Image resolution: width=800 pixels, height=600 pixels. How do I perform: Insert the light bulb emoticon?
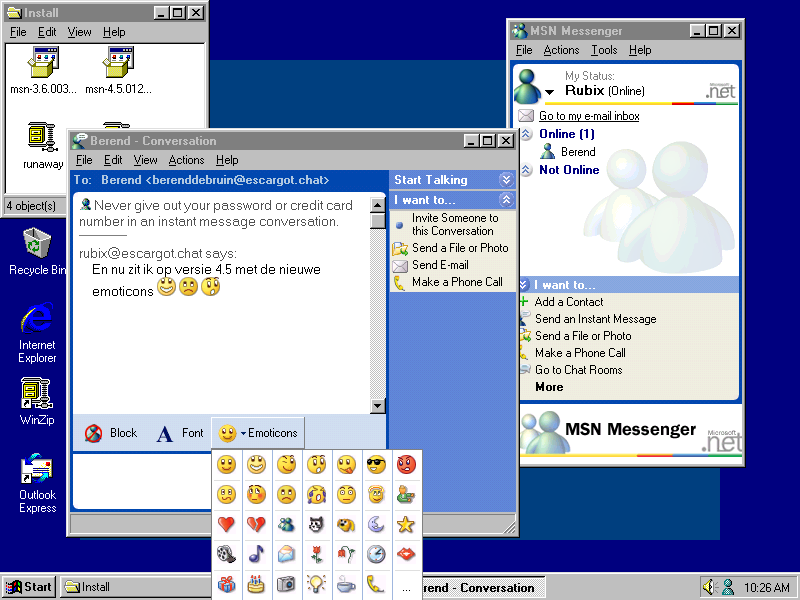[317, 584]
